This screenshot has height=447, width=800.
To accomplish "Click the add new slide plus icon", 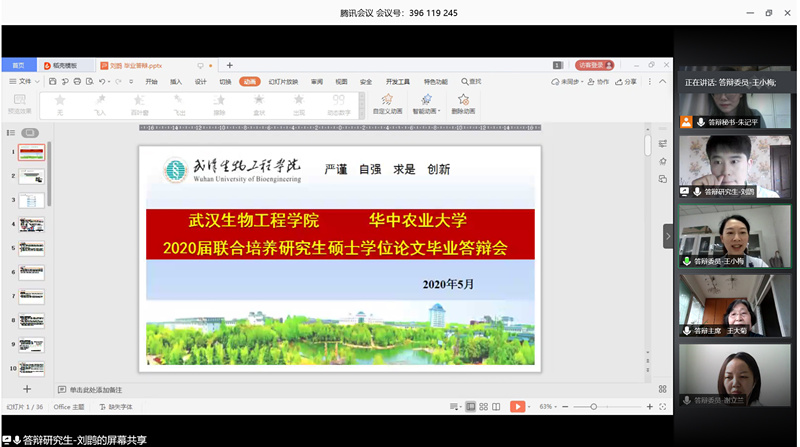I will tap(27, 389).
